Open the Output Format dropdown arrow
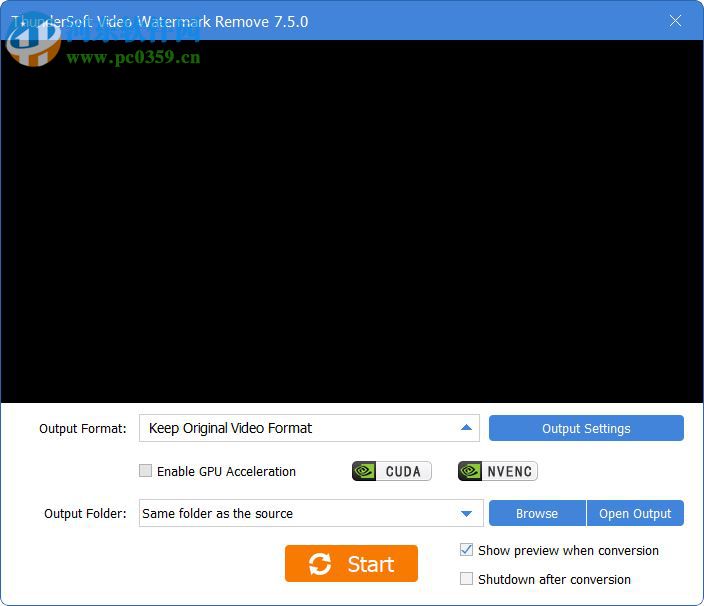 466,428
